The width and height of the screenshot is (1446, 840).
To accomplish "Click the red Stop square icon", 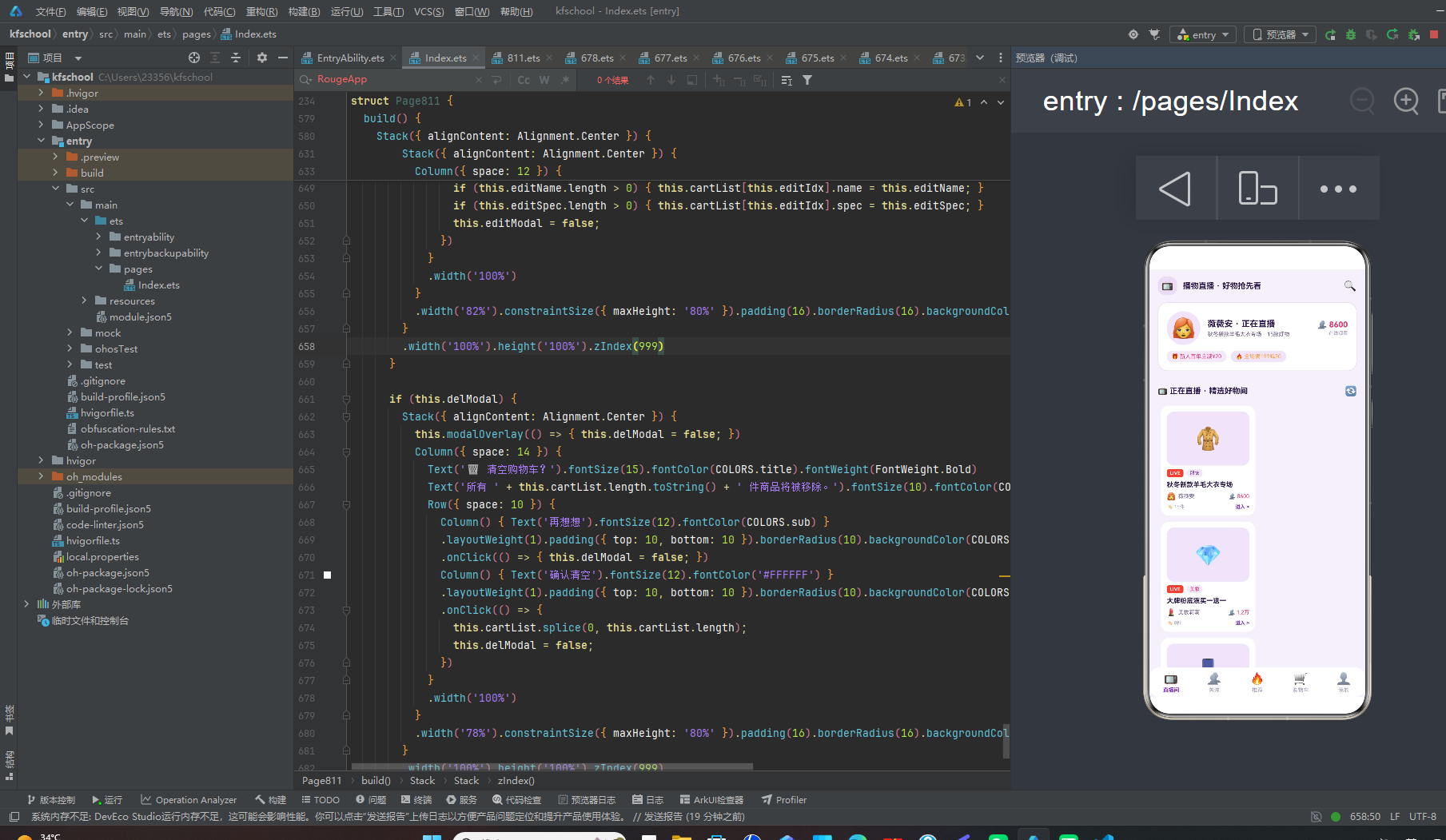I will (x=1434, y=34).
